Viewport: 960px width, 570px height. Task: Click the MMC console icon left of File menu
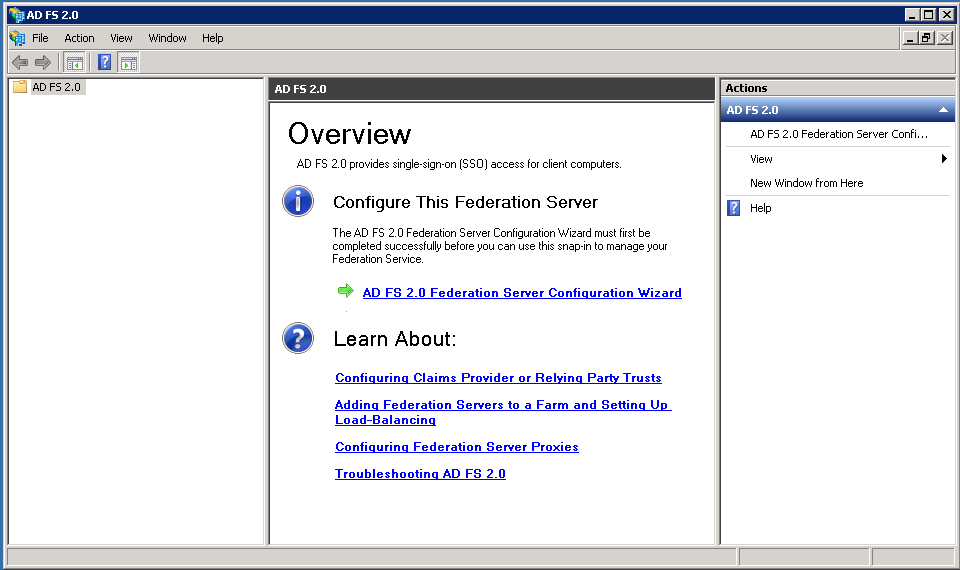17,38
